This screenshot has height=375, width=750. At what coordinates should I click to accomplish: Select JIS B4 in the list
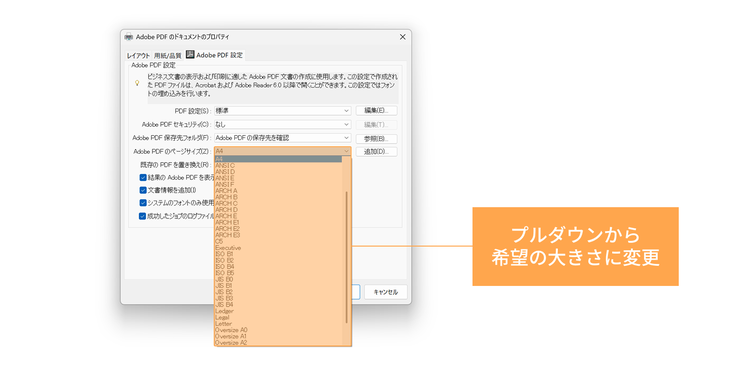278,305
